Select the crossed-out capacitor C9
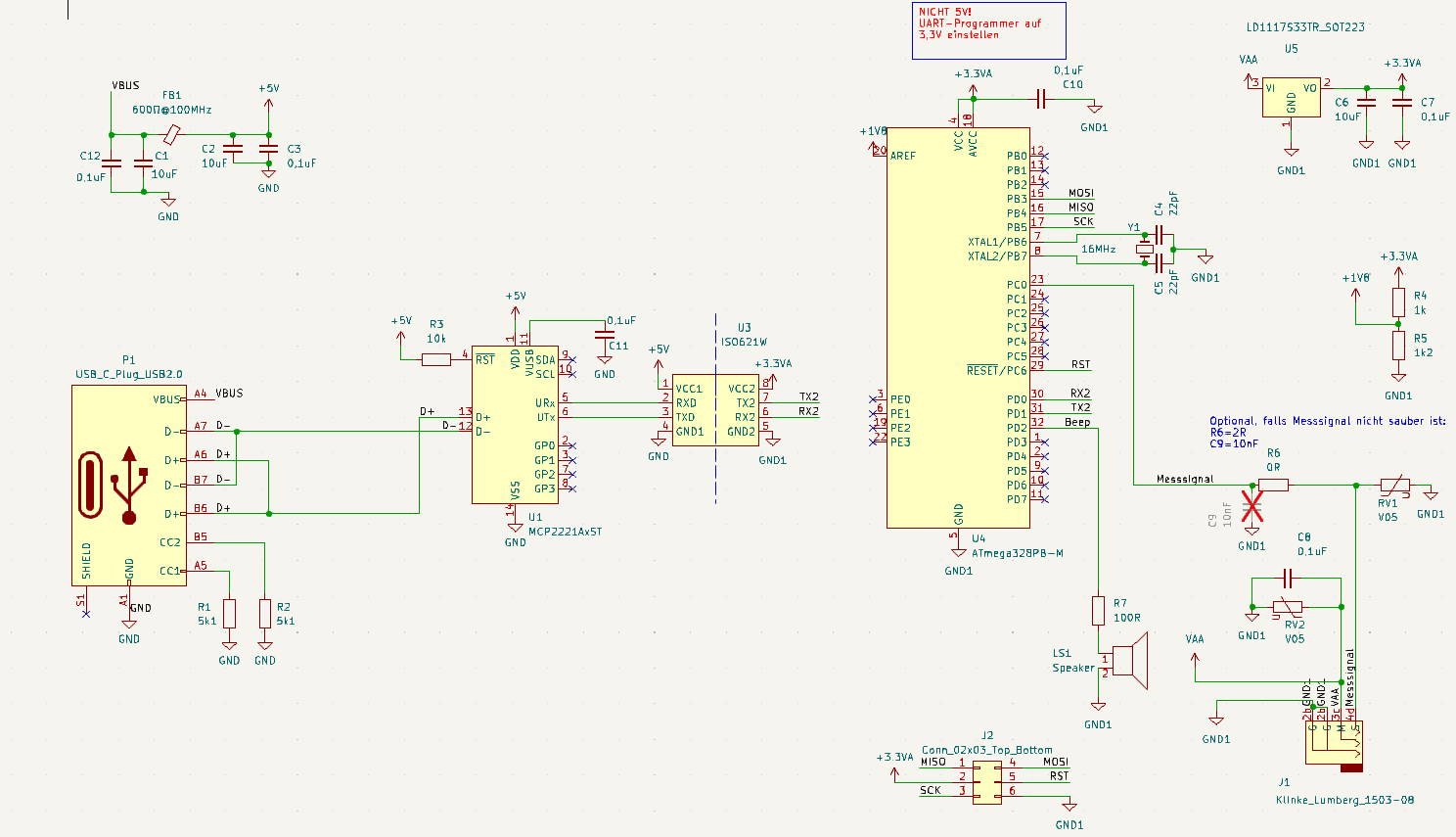This screenshot has height=837, width=1456. coord(1252,507)
